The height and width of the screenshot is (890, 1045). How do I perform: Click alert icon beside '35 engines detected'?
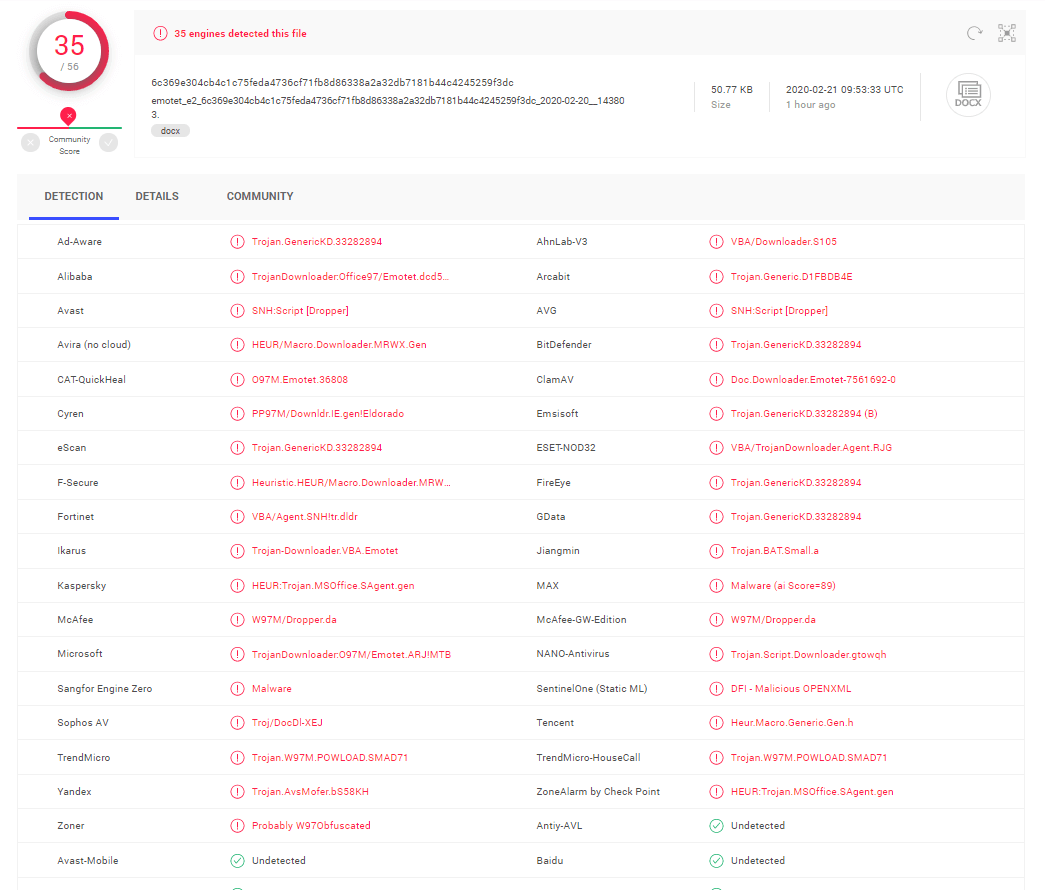coord(161,33)
